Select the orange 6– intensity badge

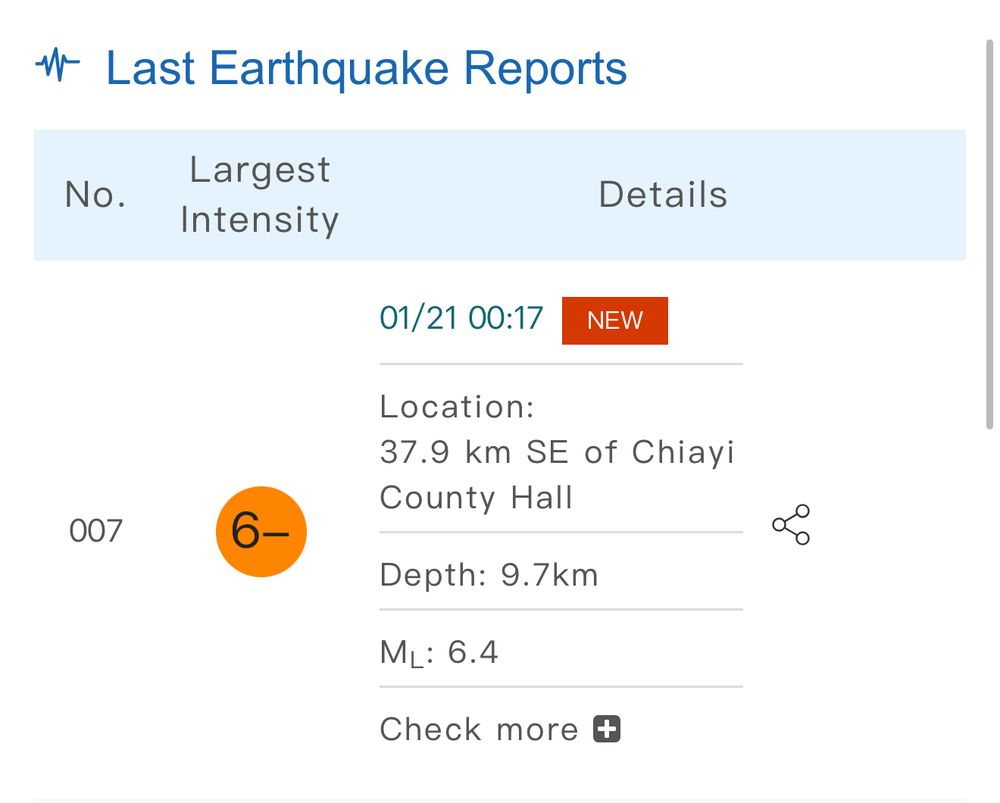click(261, 531)
